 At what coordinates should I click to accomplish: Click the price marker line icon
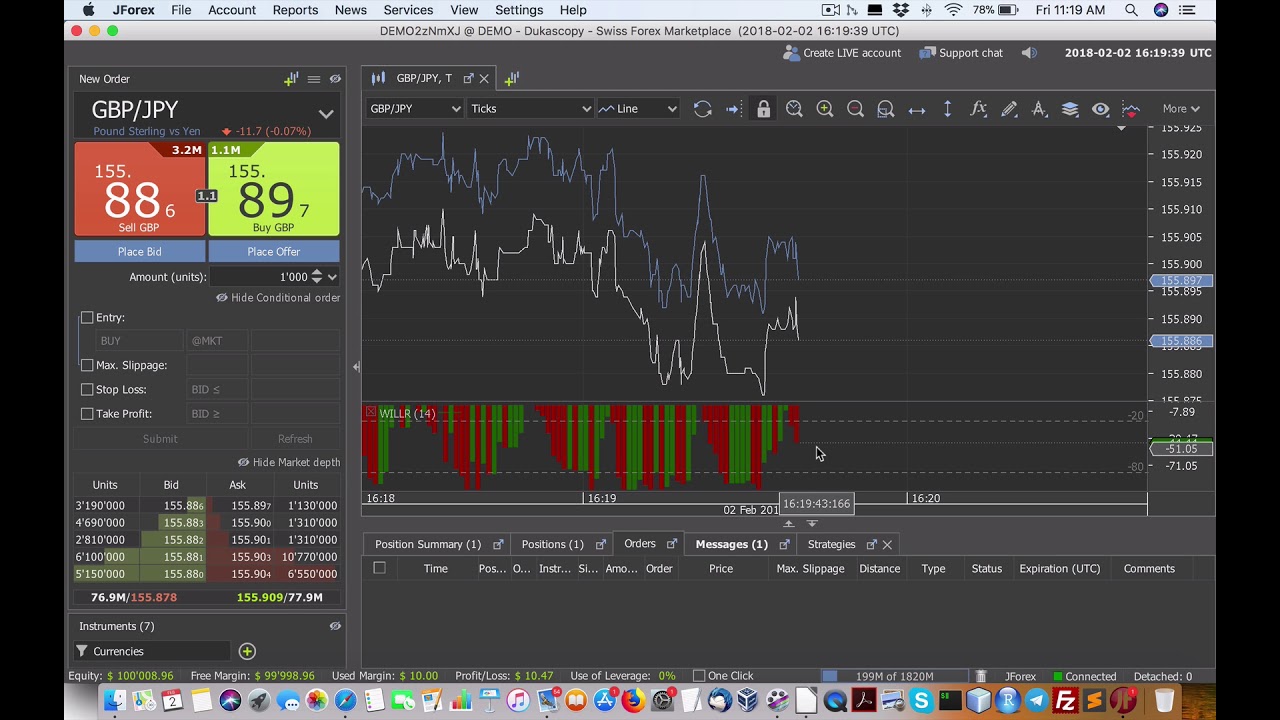pyautogui.click(x=1131, y=109)
